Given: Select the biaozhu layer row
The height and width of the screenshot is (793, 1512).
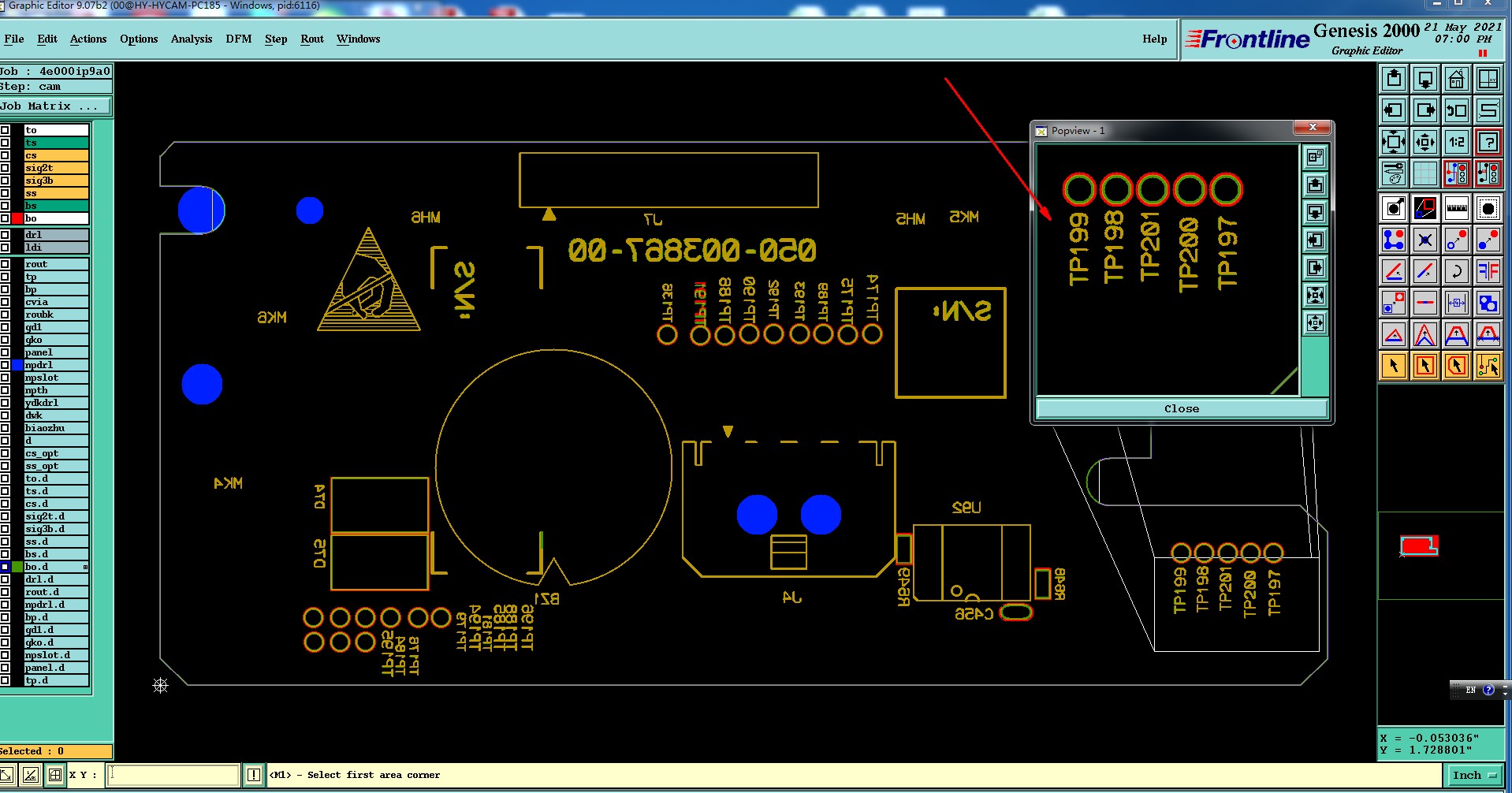Looking at the screenshot, I should point(56,428).
